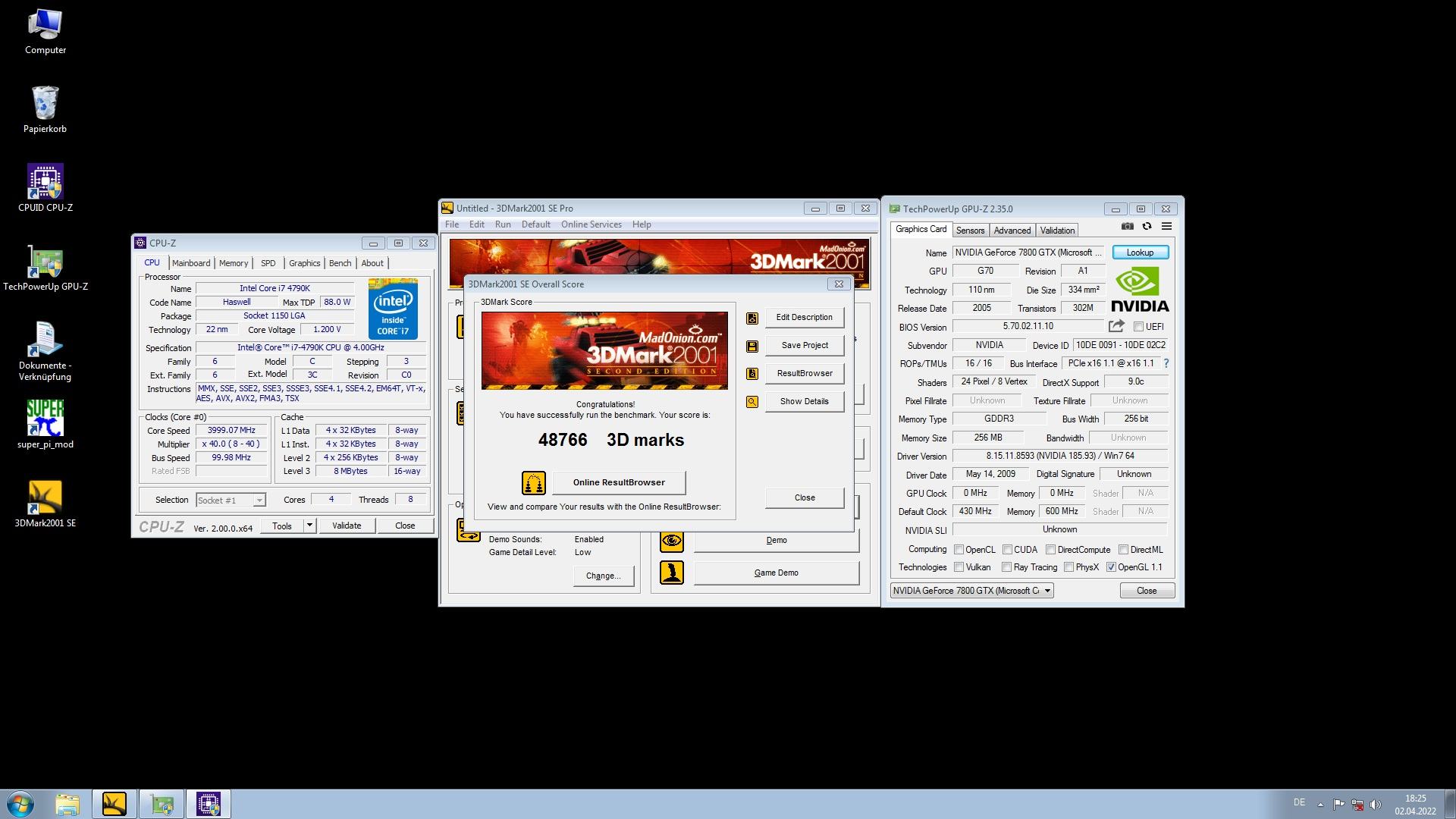
Task: Click the volume speaker tray icon
Action: click(x=1376, y=804)
